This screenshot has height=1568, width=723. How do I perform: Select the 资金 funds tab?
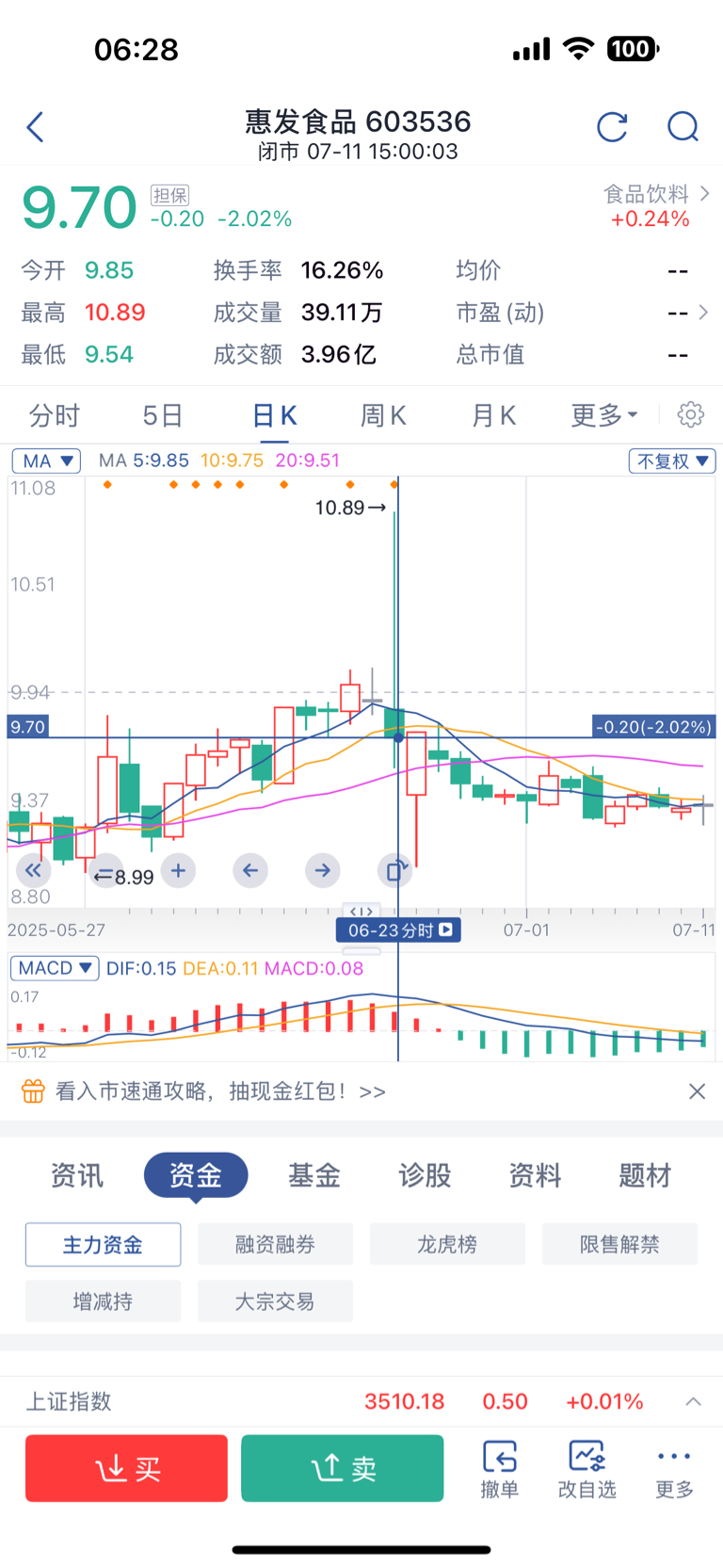pyautogui.click(x=196, y=1175)
